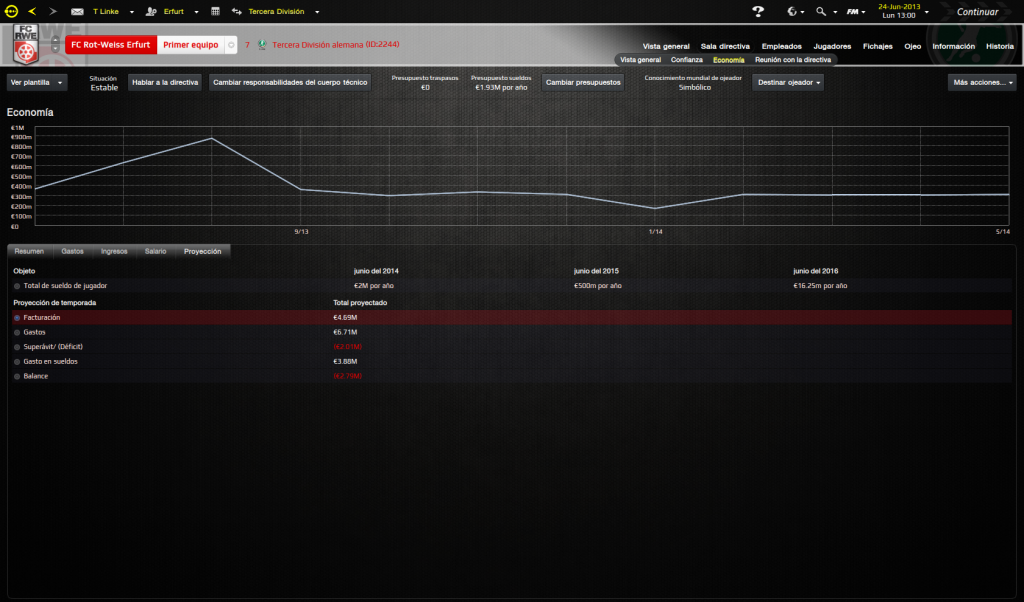Click the Cambiar presupuestos button
The width and height of the screenshot is (1024, 602).
coord(583,82)
